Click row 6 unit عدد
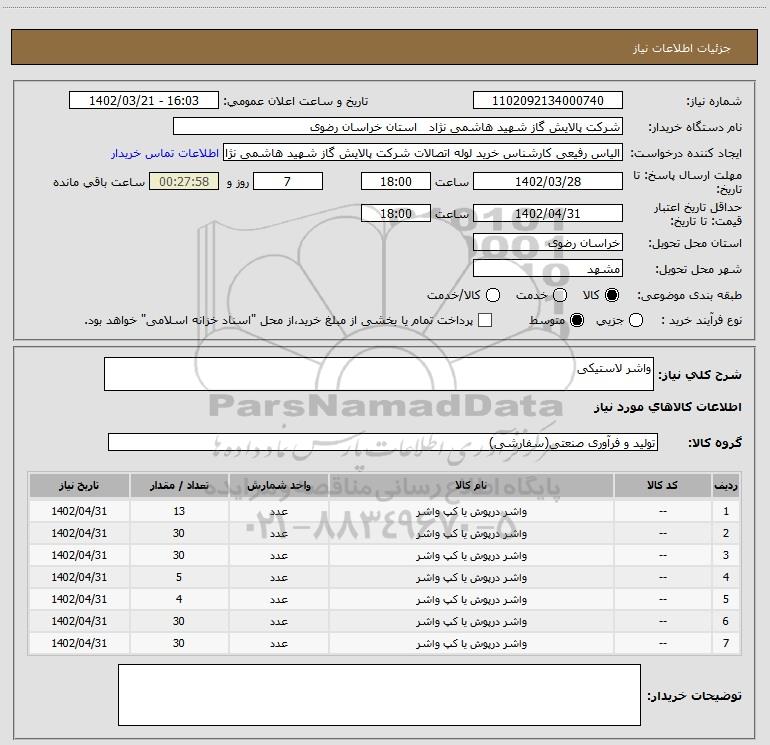Viewport: 770px width, 745px height. point(278,621)
